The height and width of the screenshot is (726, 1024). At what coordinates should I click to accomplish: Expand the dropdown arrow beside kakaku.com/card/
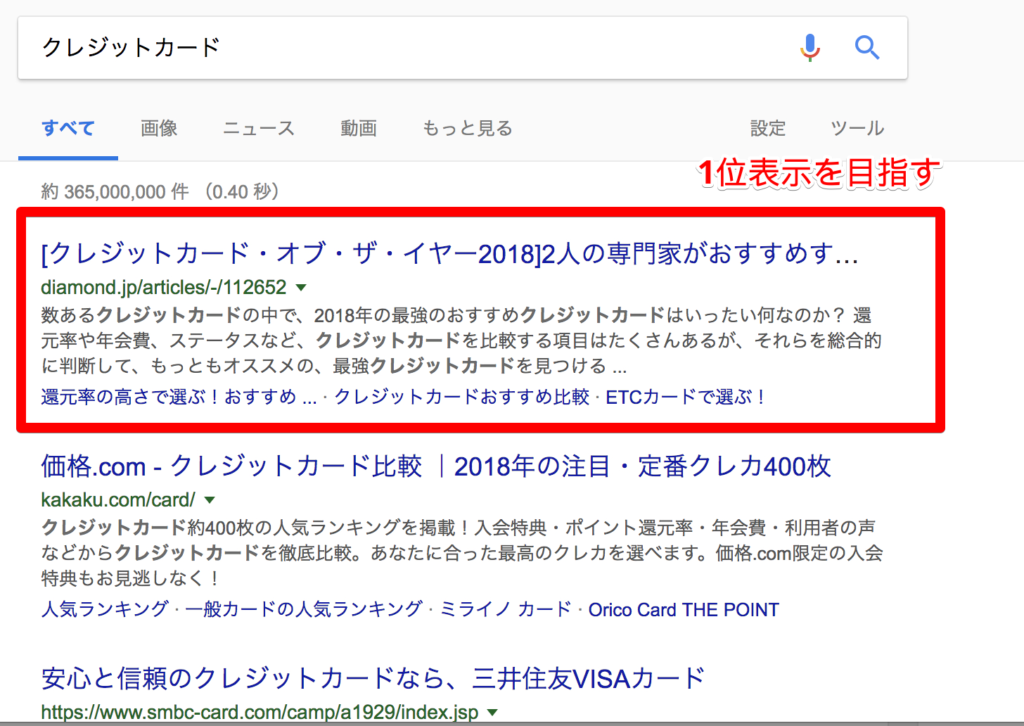click(x=210, y=500)
